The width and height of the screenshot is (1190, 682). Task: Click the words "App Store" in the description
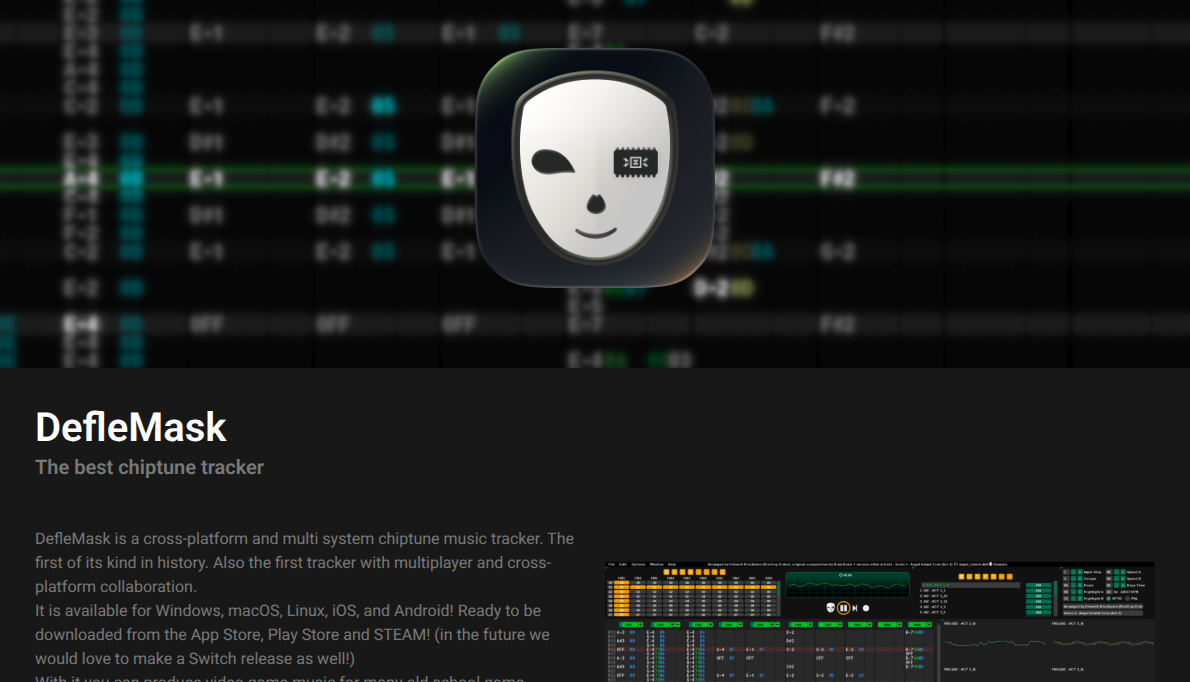(x=225, y=635)
